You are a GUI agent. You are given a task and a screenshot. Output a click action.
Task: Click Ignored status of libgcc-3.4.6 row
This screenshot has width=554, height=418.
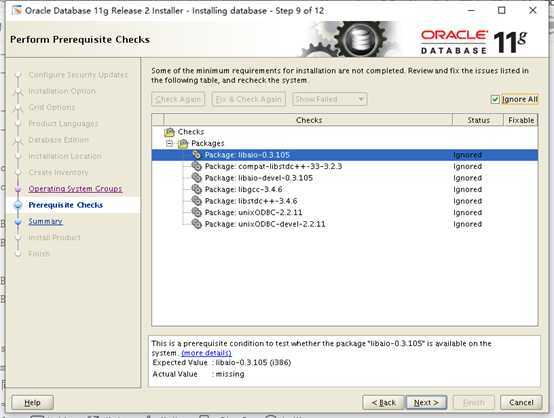pos(467,189)
